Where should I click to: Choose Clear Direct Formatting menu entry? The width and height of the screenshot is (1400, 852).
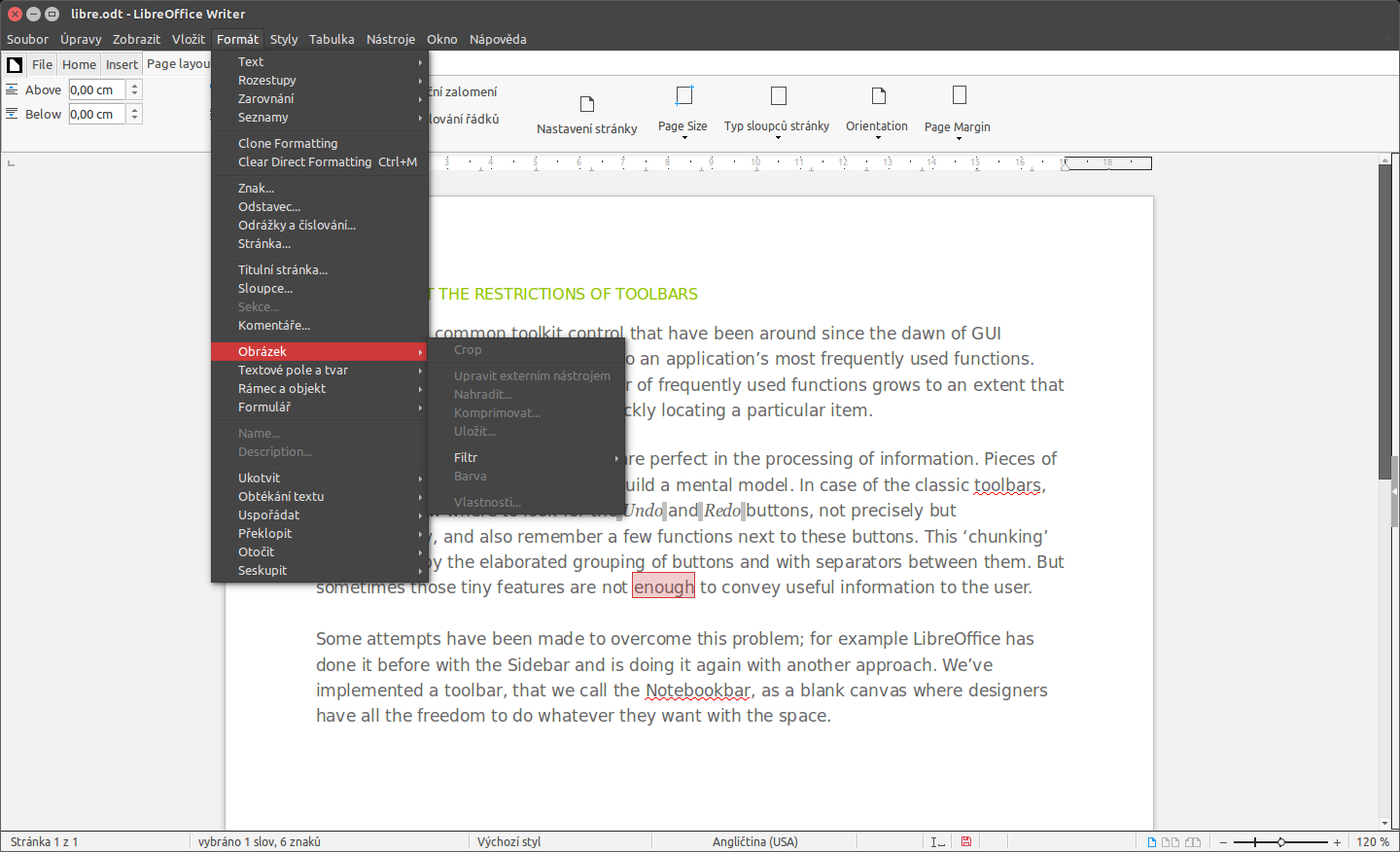point(320,162)
